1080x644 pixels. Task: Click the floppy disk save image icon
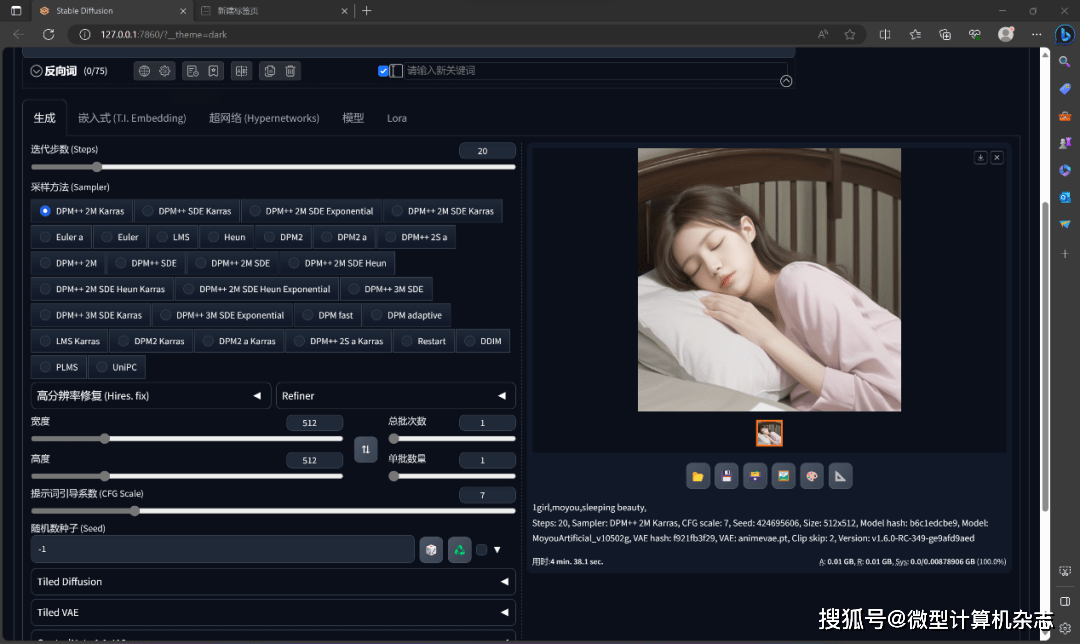pyautogui.click(x=727, y=476)
